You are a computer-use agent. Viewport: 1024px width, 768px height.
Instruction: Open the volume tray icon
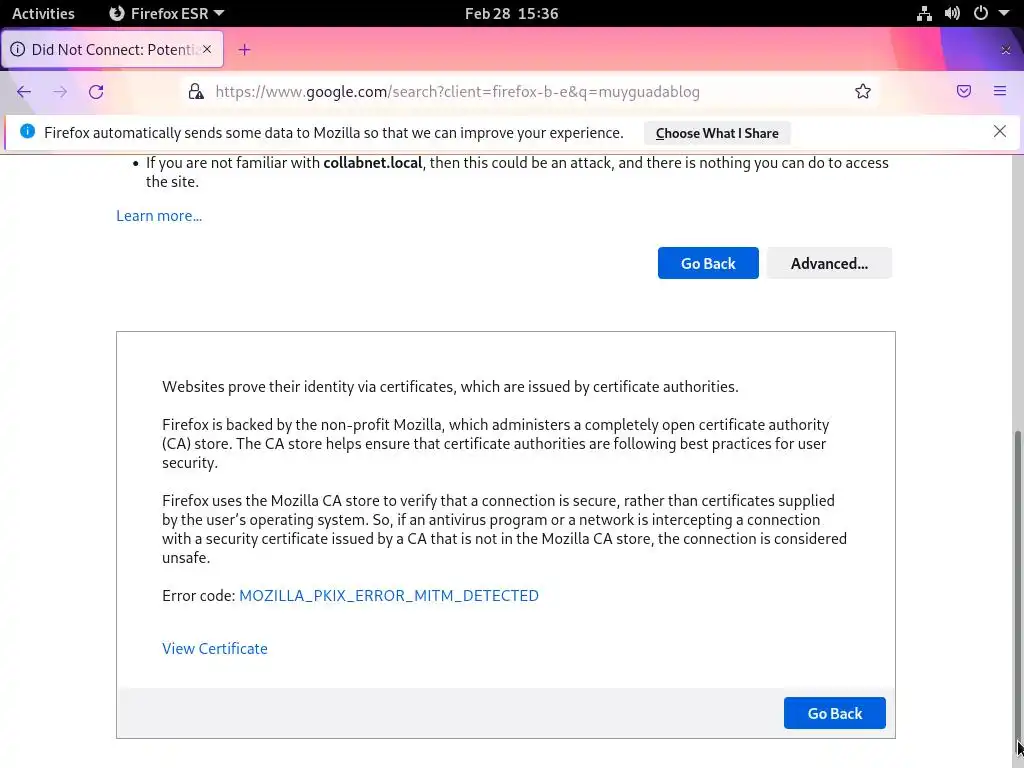(952, 13)
